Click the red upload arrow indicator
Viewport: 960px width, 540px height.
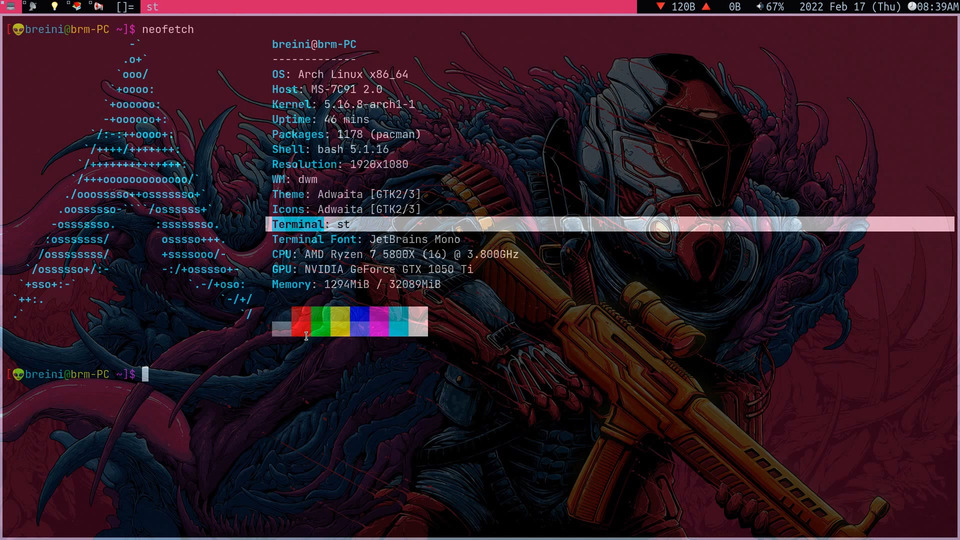point(706,7)
